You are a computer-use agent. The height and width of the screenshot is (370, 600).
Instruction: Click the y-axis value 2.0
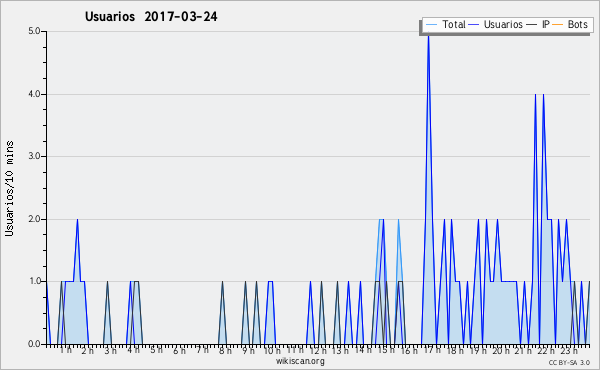tap(34, 219)
